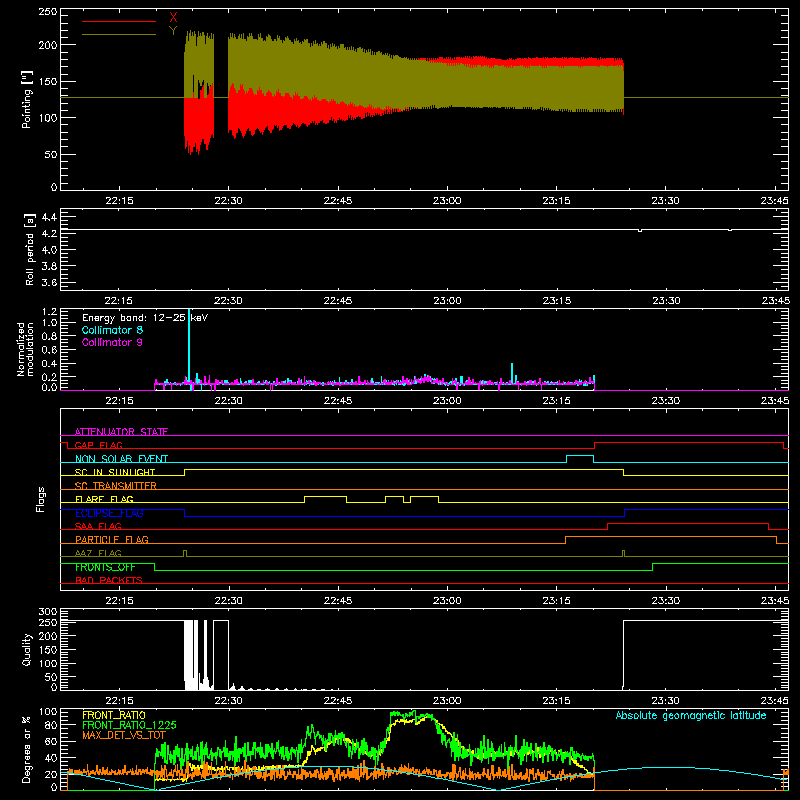Click the red X legend label
Screen dimensions: 800x800
click(173, 18)
